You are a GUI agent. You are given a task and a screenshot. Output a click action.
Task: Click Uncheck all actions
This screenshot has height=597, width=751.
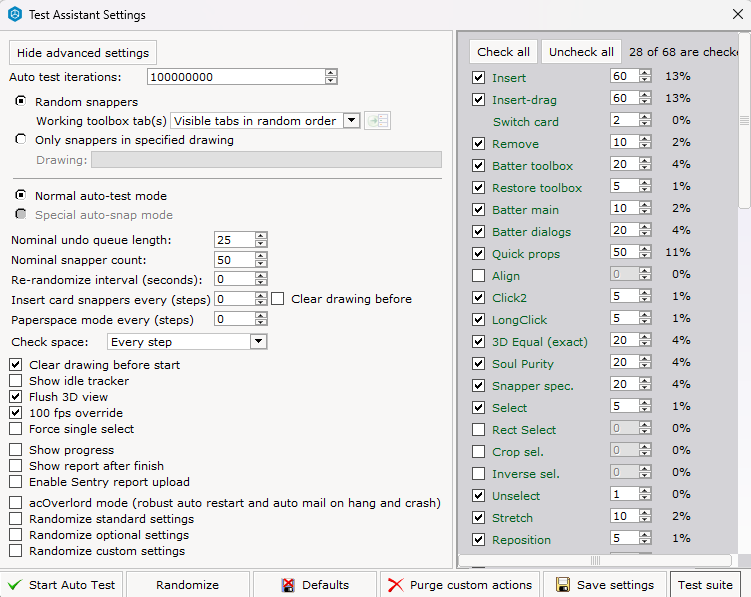coord(581,52)
